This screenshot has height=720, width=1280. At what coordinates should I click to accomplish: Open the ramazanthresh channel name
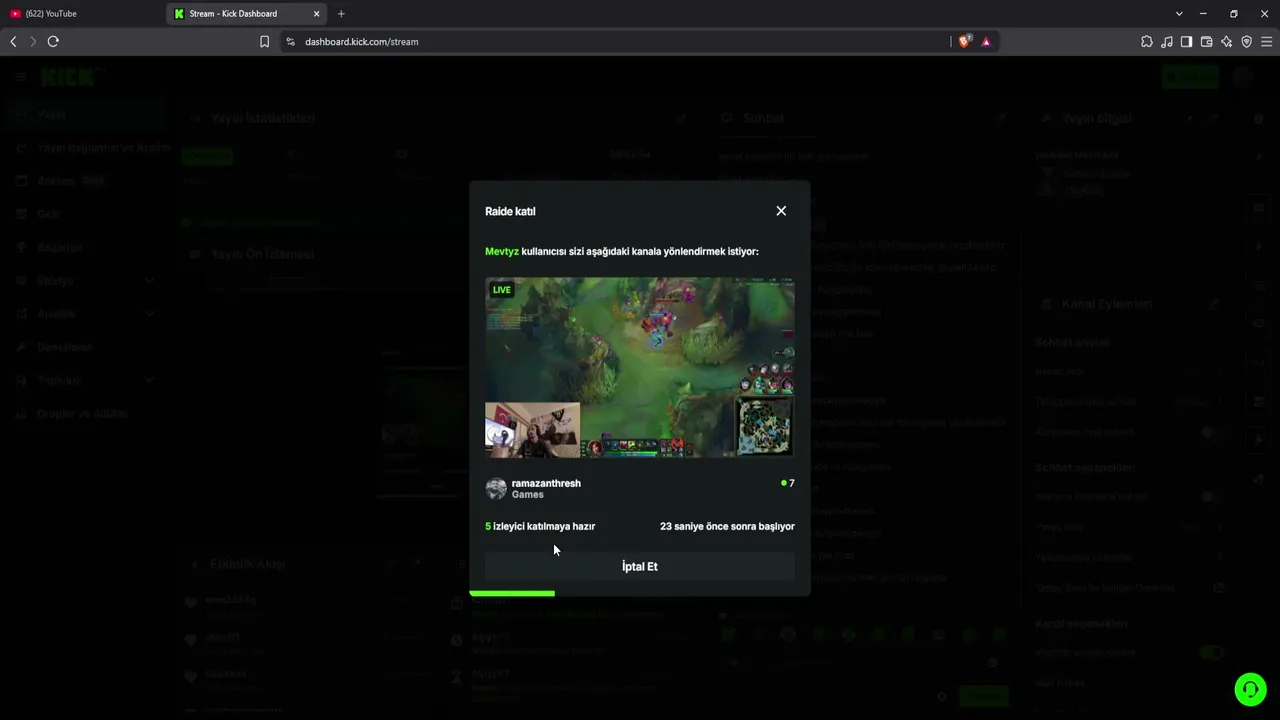click(546, 483)
